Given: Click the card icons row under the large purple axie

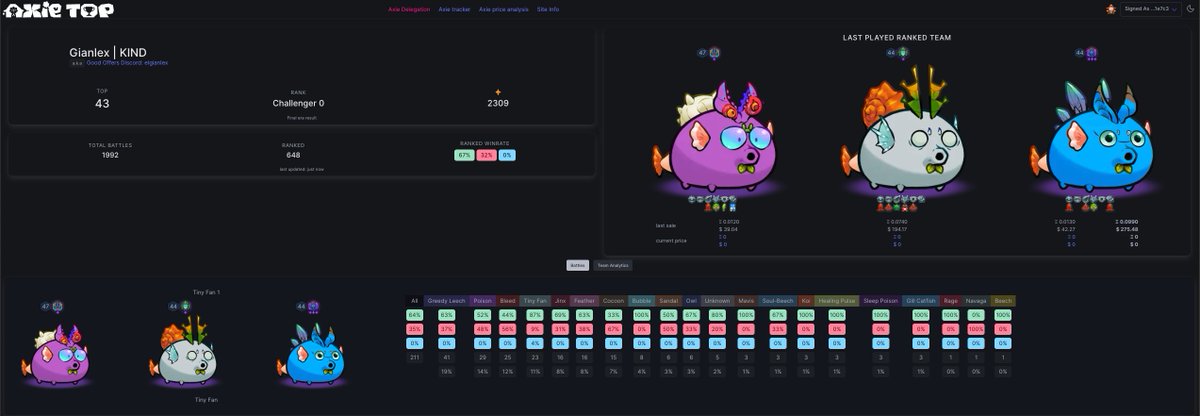Looking at the screenshot, I should coord(713,203).
